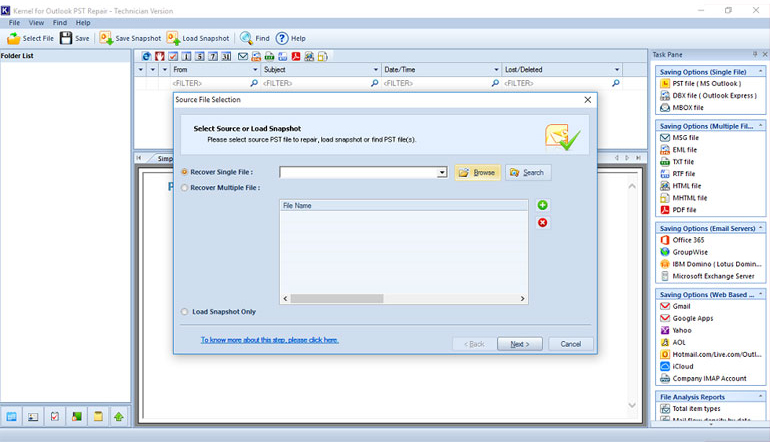Open the tasks checkmark icon in bottom-left bar

click(55, 416)
